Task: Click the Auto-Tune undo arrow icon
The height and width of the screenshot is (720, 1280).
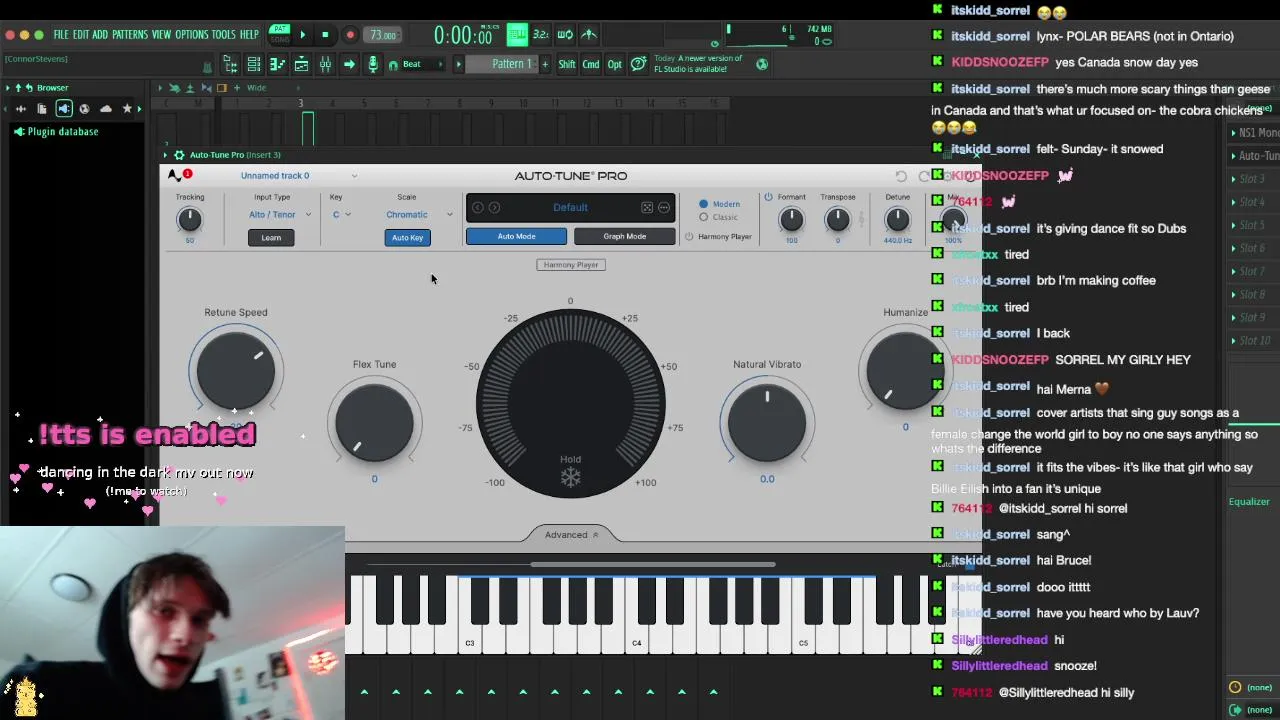Action: point(901,176)
